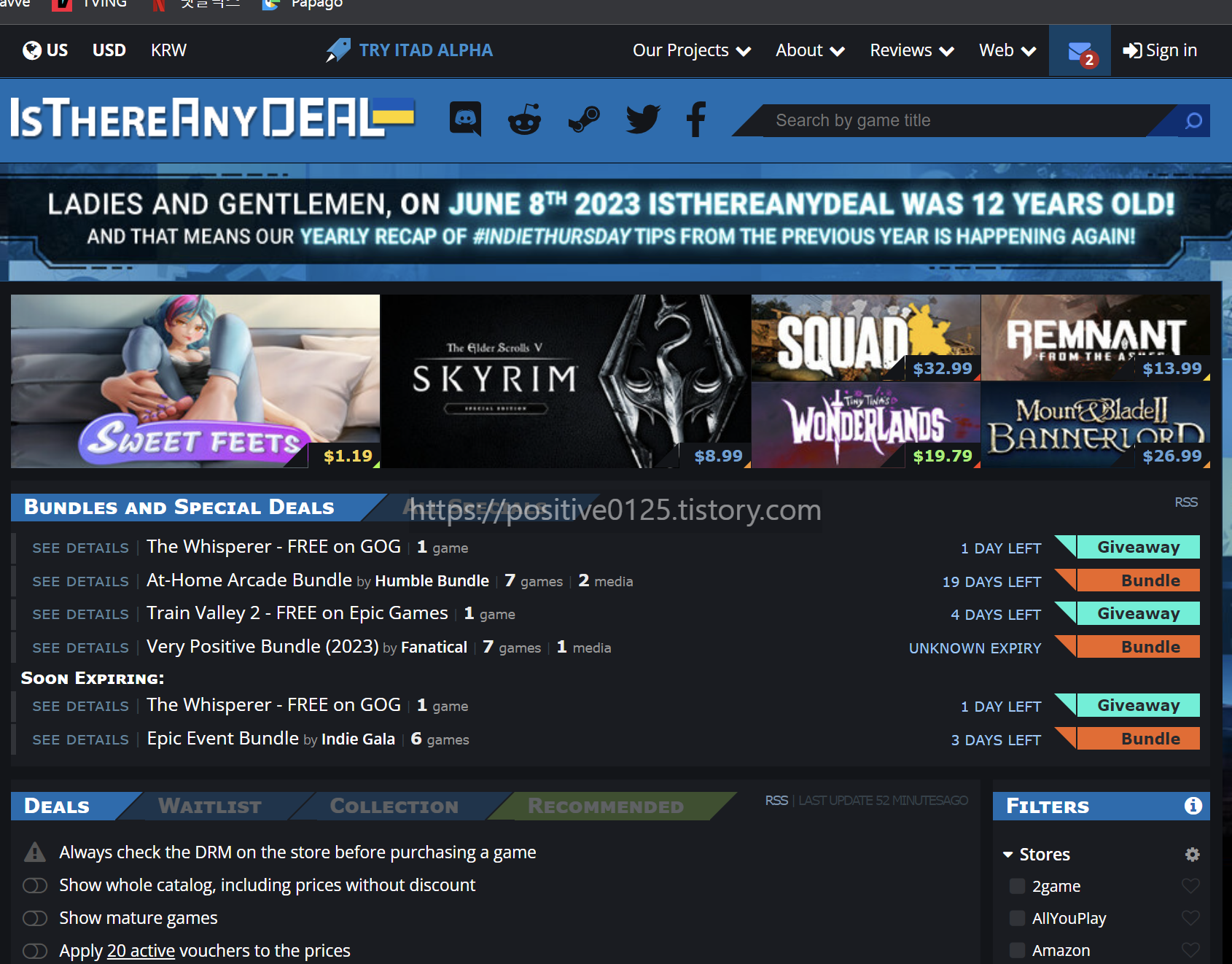Open the Reddit icon link

pyautogui.click(x=524, y=119)
